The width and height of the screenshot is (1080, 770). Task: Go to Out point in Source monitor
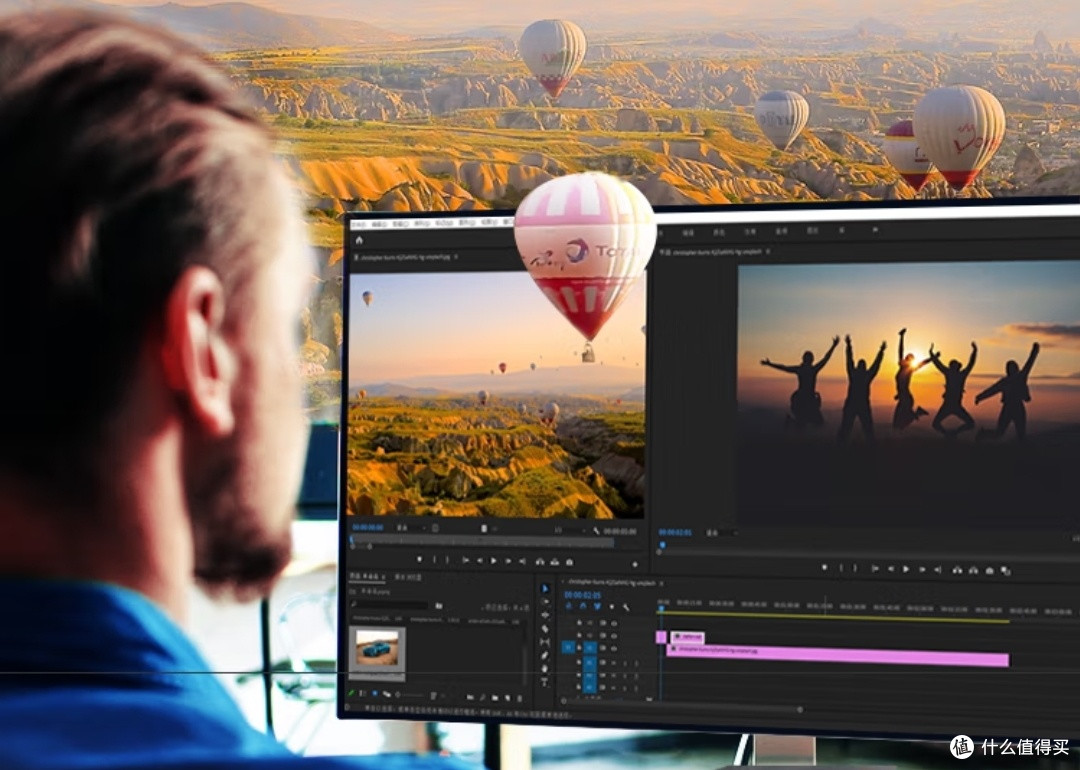tap(523, 561)
